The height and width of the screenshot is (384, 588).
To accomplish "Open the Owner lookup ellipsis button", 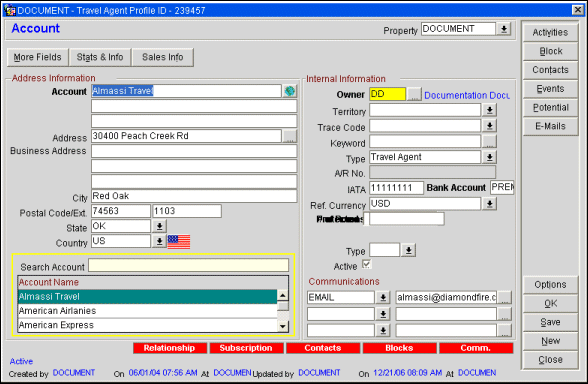I will tap(414, 94).
